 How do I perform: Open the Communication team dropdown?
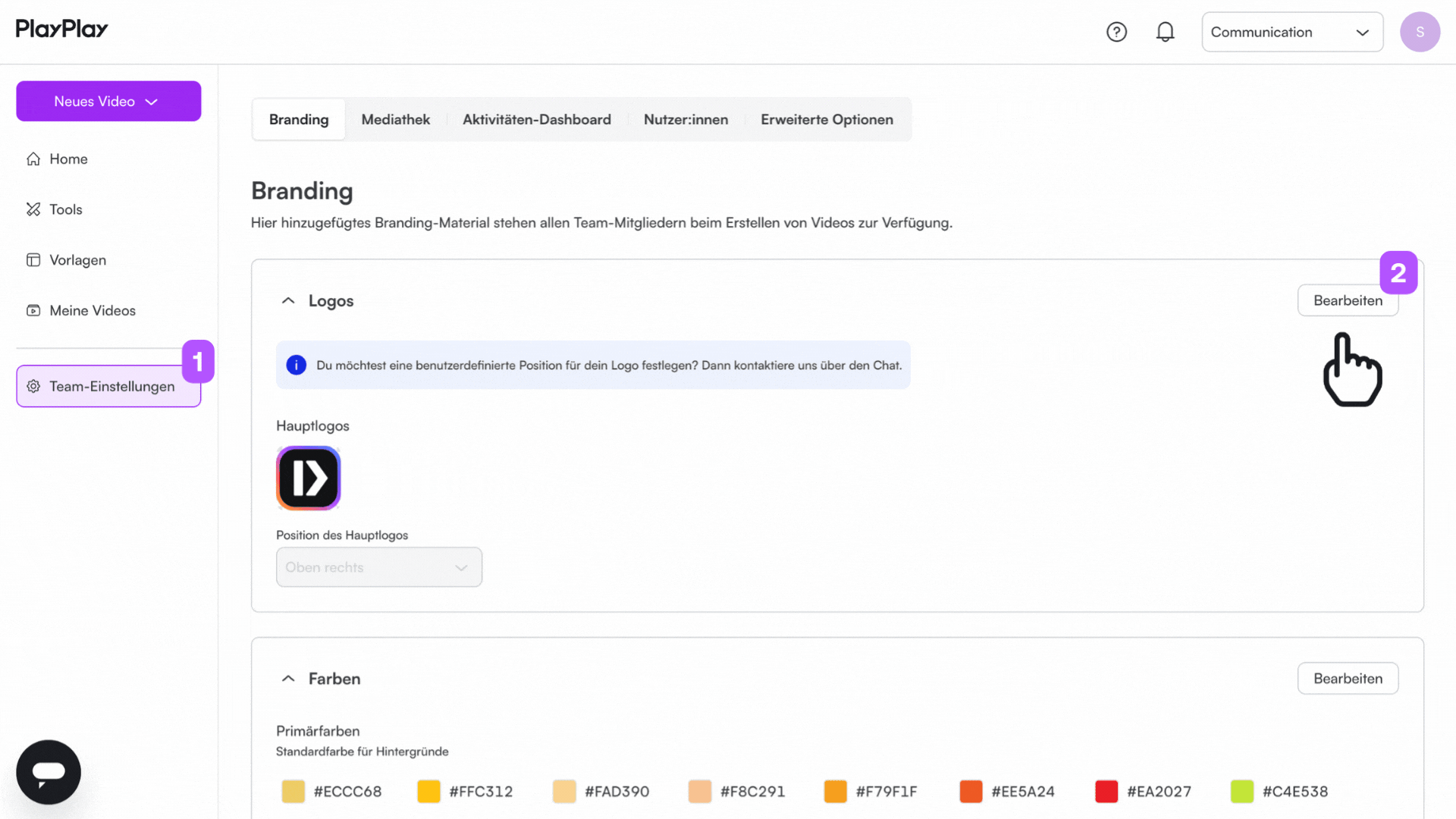point(1292,32)
